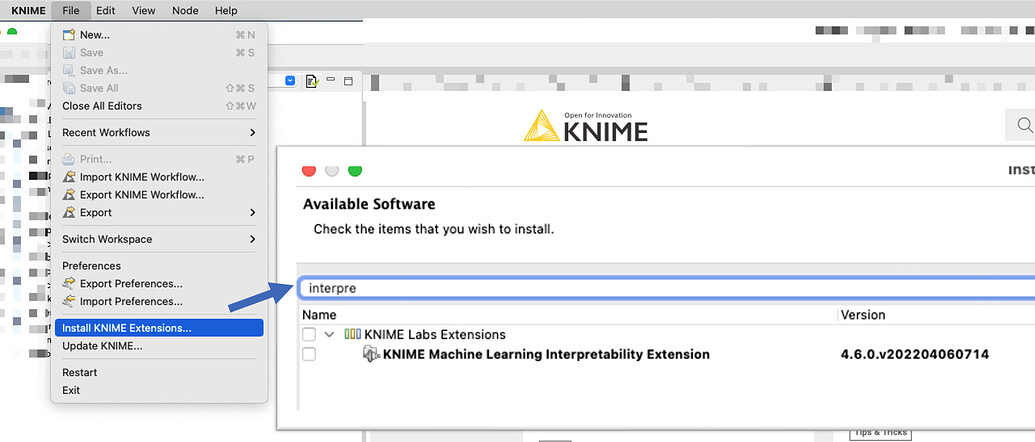This screenshot has width=1035, height=442.
Task: Click the KNIME logo on welcome page
Action: [585, 125]
